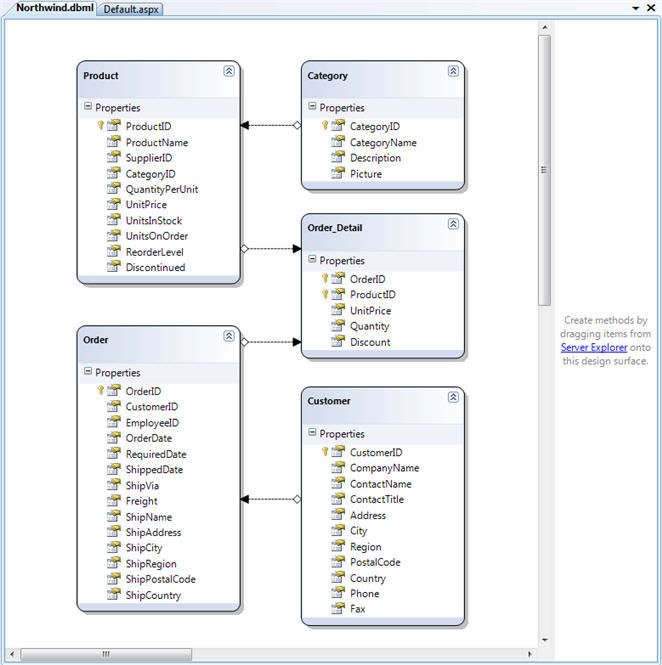Click the Picture property icon in Category
The height and width of the screenshot is (665, 662).
coord(338,173)
